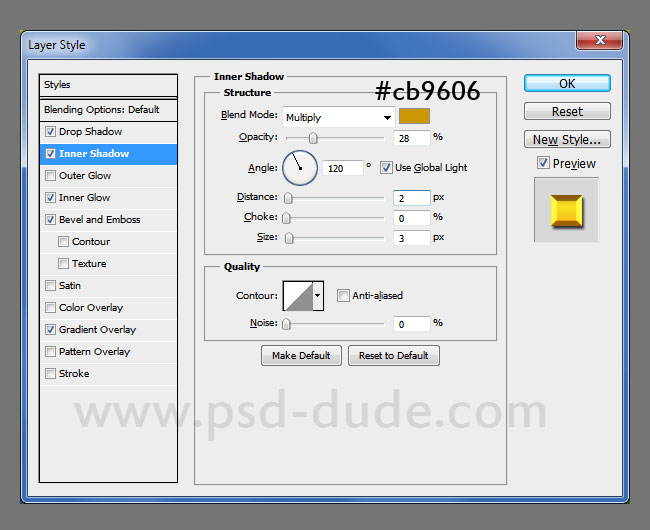Click the Reset button
The height and width of the screenshot is (530, 650).
567,111
